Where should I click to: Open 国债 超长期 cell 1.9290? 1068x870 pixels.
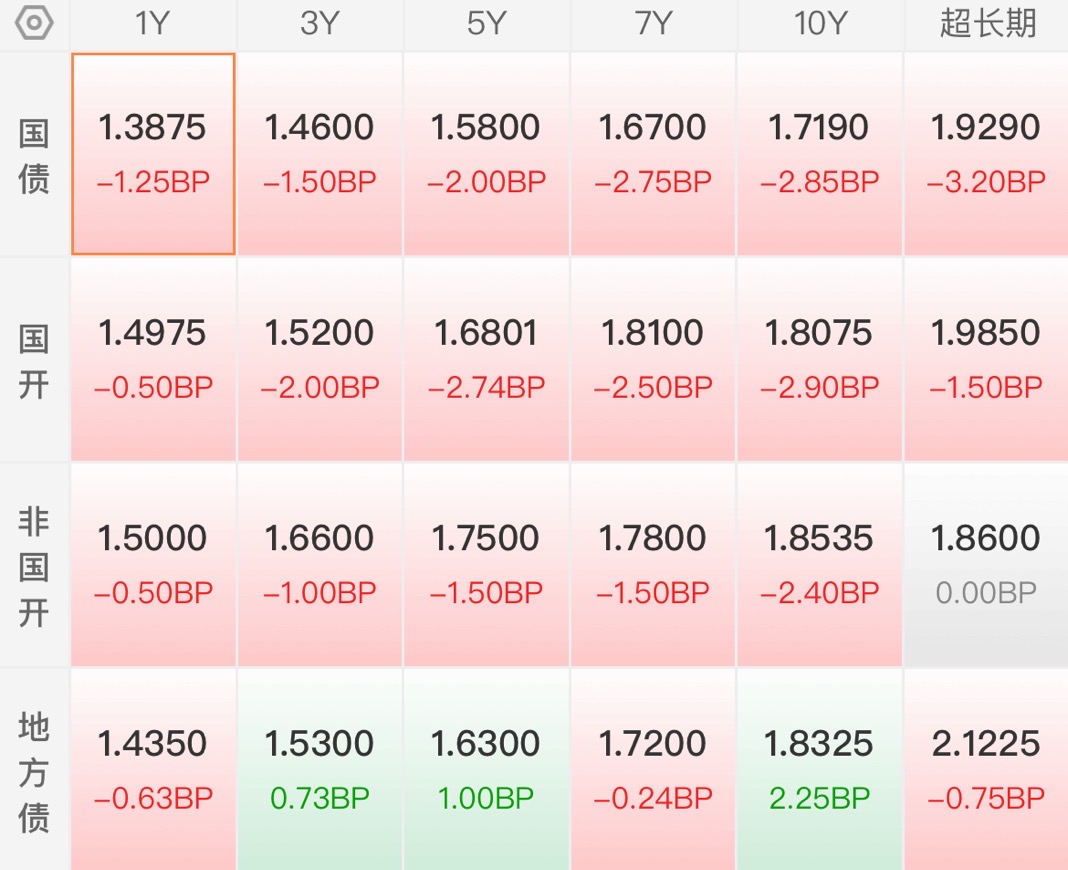coord(987,154)
